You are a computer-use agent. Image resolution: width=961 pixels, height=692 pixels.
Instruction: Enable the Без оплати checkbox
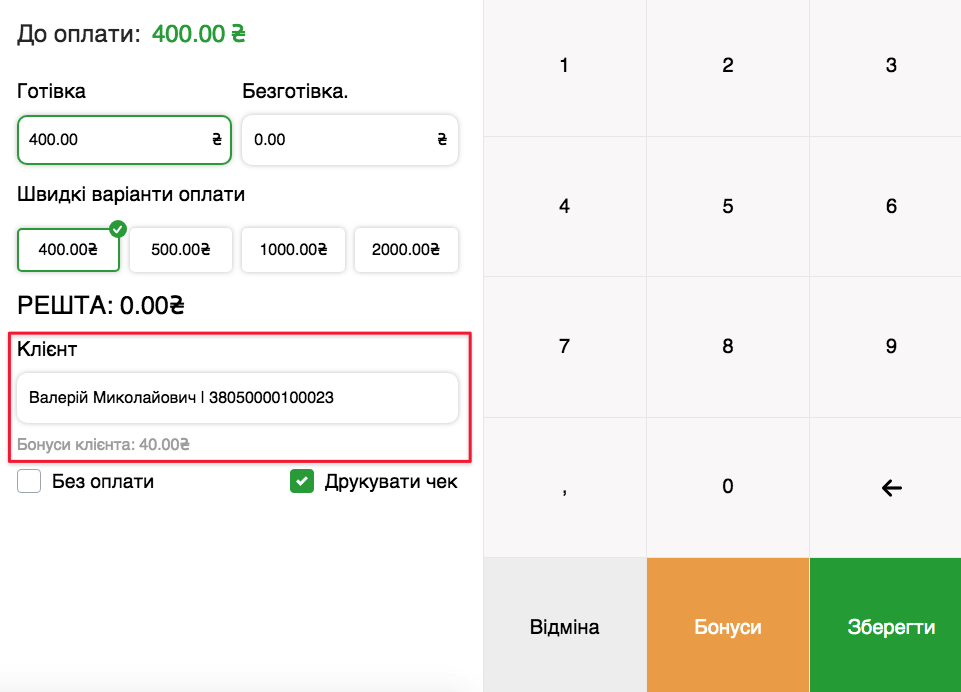27,481
